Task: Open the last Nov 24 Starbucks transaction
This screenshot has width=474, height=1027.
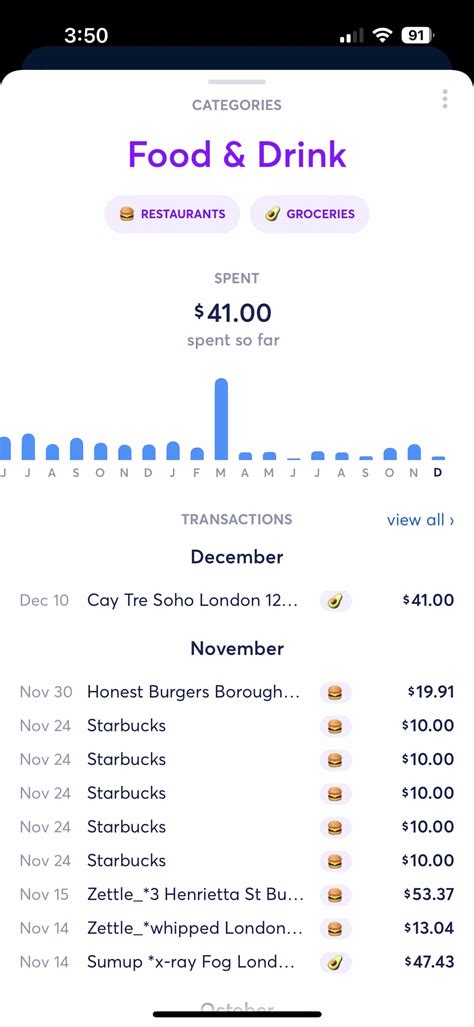Action: click(237, 861)
